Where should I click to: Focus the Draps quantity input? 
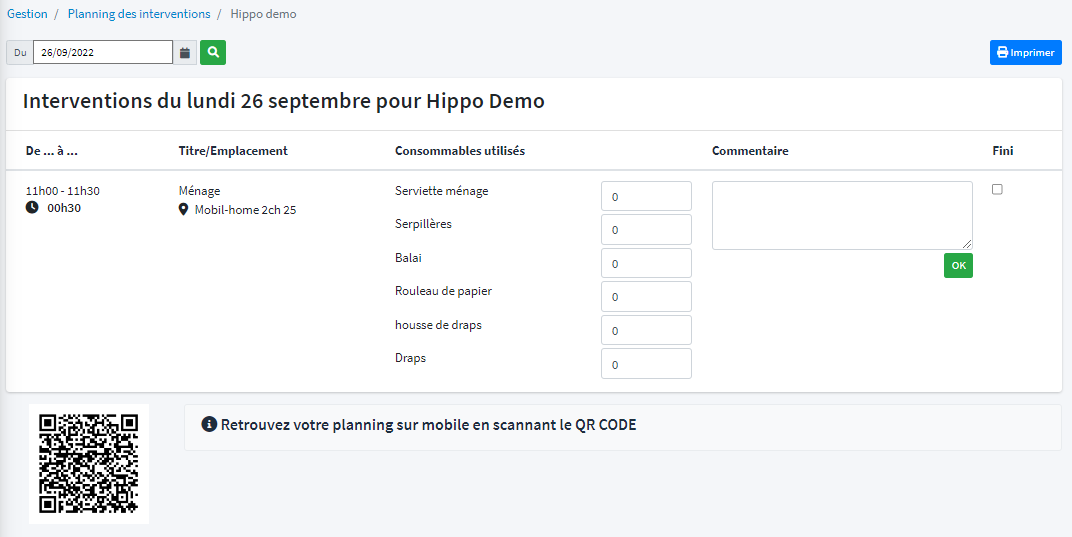tap(646, 364)
